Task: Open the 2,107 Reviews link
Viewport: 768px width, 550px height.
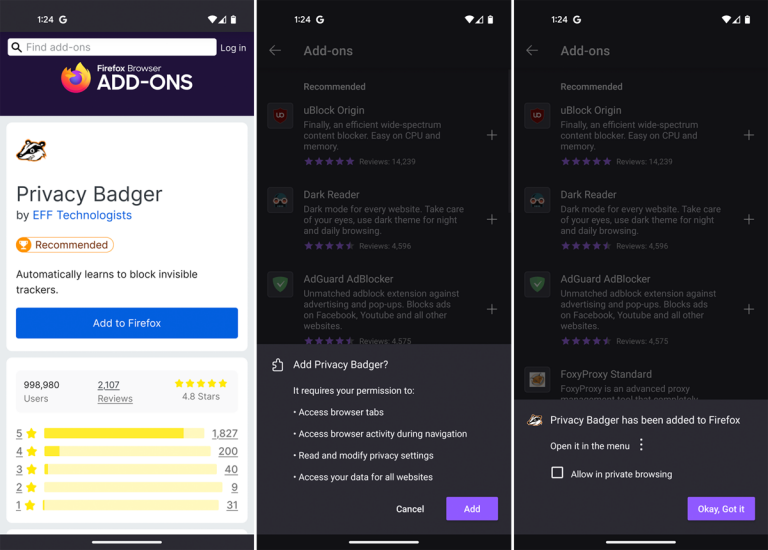Action: coord(115,391)
